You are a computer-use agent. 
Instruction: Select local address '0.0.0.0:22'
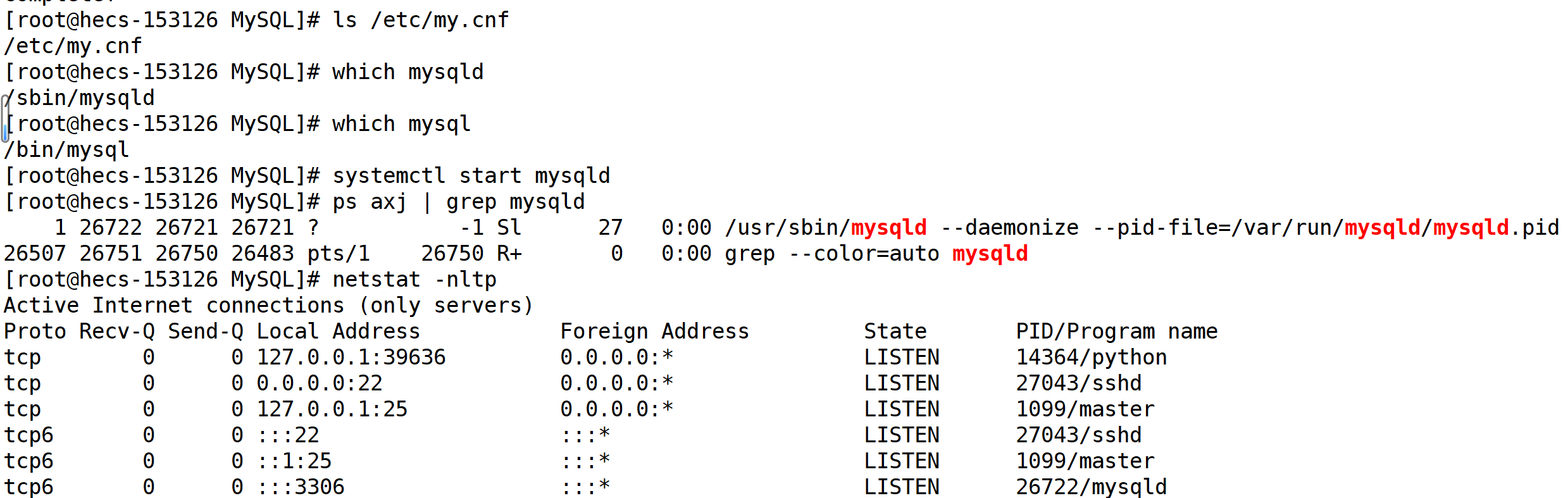tap(320, 383)
